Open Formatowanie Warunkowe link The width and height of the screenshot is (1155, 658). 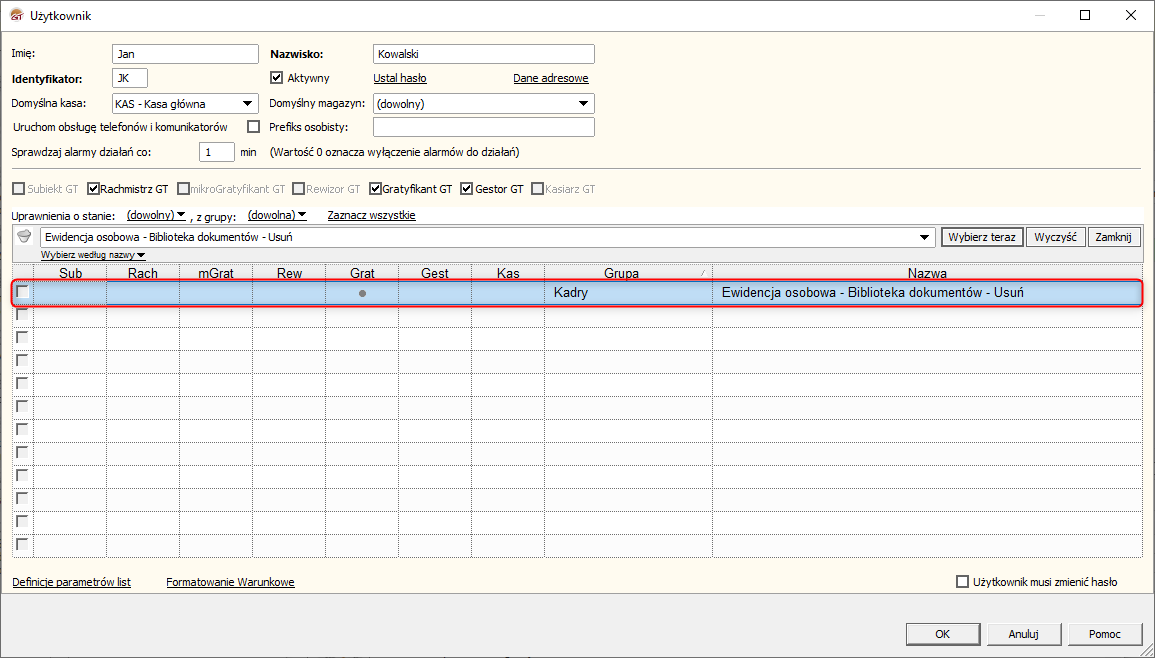pyautogui.click(x=231, y=582)
